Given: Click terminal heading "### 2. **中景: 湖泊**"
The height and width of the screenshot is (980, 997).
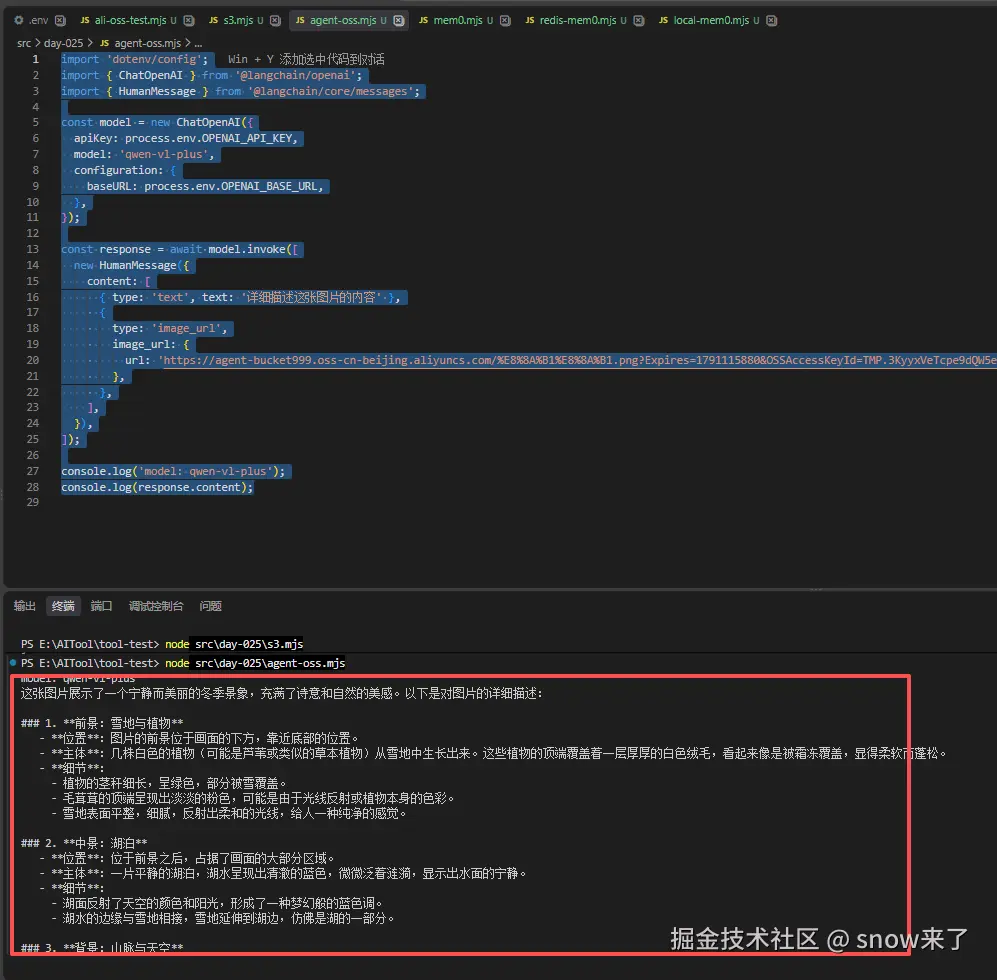Looking at the screenshot, I should pyautogui.click(x=84, y=843).
